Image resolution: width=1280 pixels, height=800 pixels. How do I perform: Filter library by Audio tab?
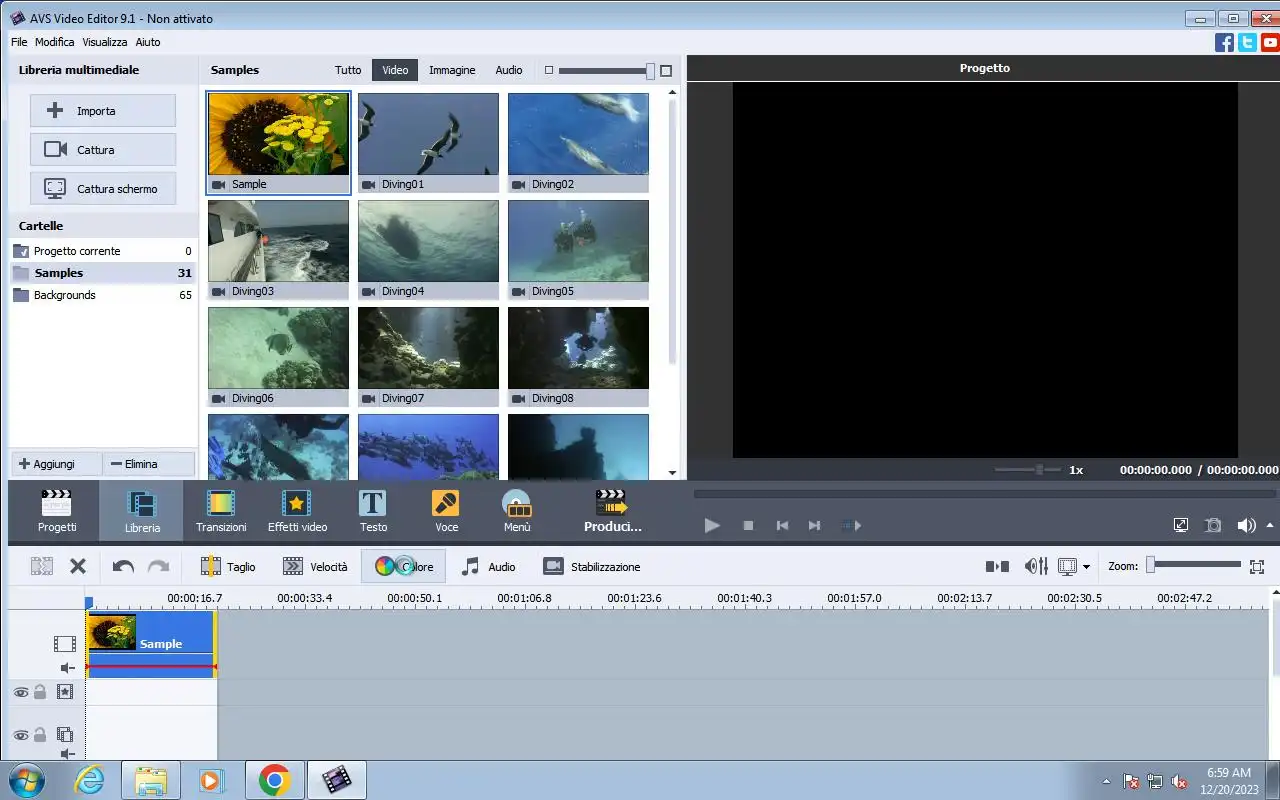pyautogui.click(x=509, y=70)
